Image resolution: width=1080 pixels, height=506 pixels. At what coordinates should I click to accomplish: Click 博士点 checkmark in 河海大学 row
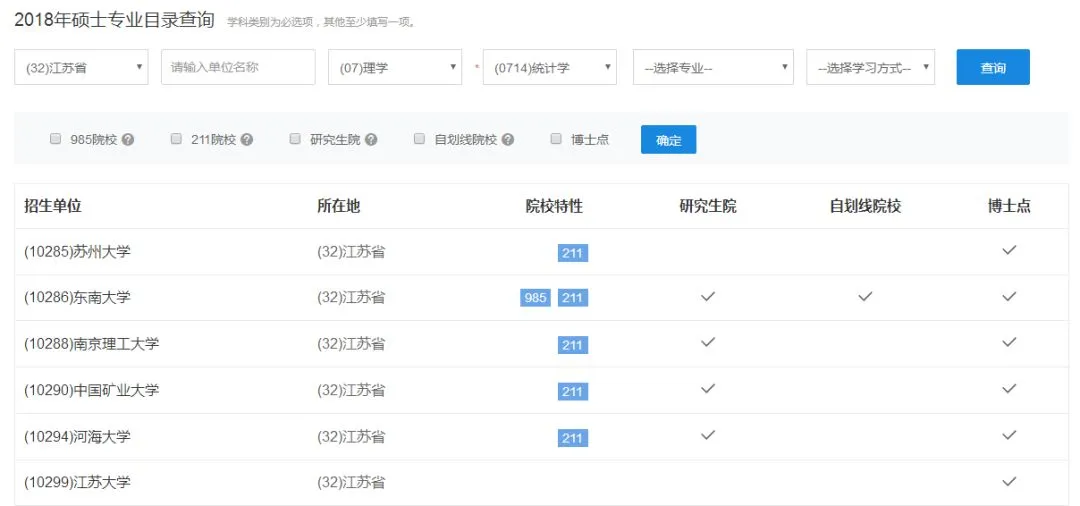1009,435
